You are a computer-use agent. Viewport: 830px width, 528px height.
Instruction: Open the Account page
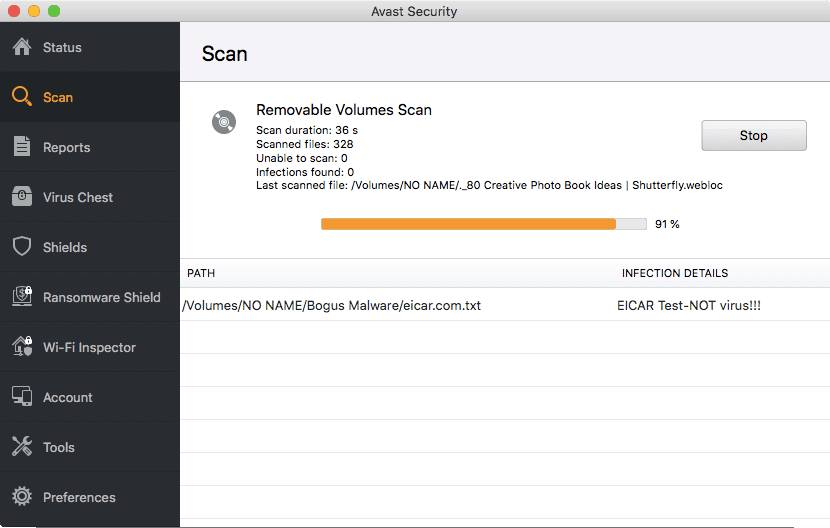(x=90, y=397)
